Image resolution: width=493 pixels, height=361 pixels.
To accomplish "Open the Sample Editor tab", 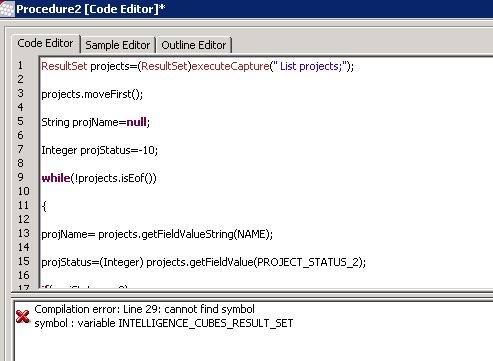I will 118,45.
